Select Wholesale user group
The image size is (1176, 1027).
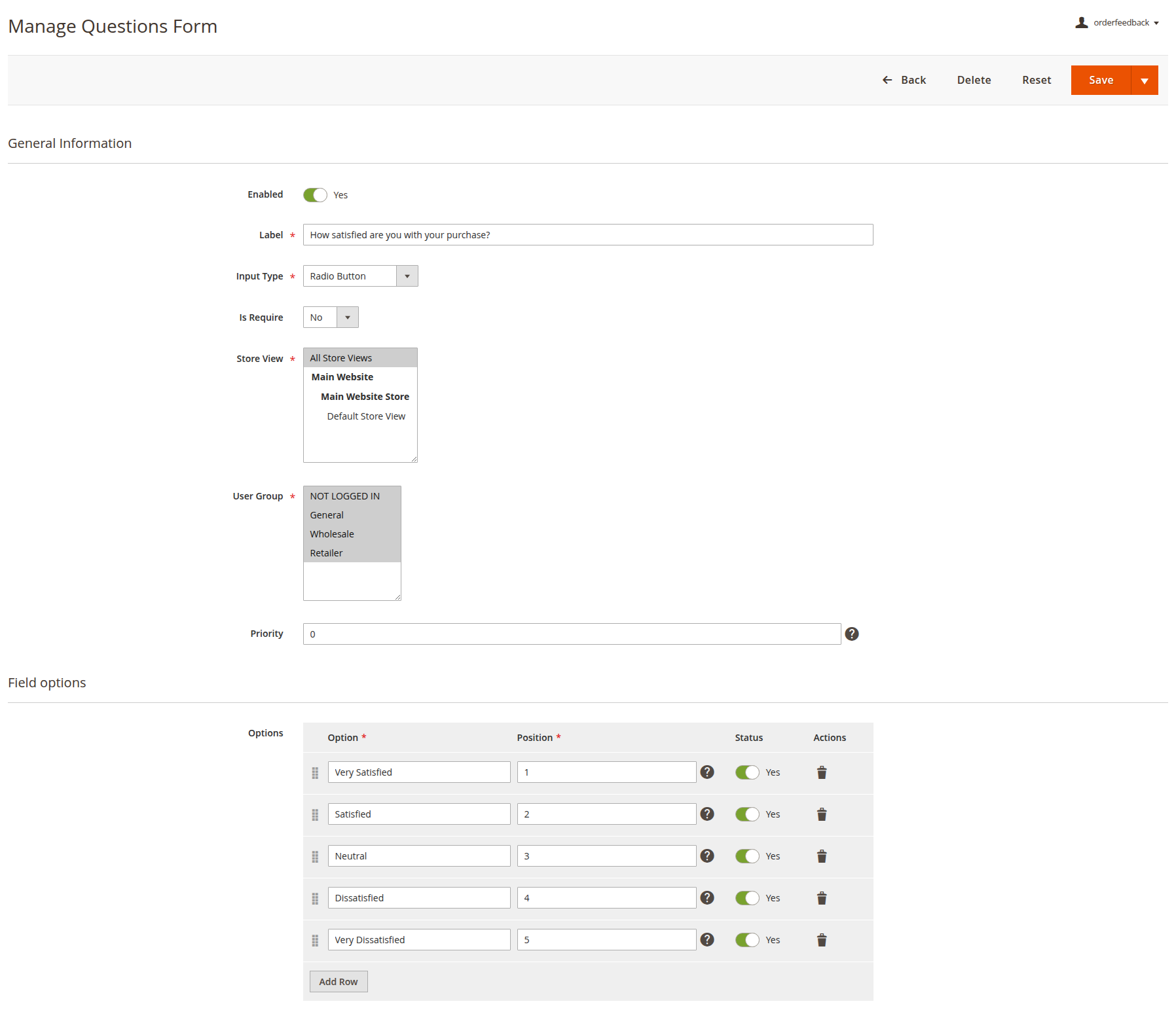(x=352, y=534)
